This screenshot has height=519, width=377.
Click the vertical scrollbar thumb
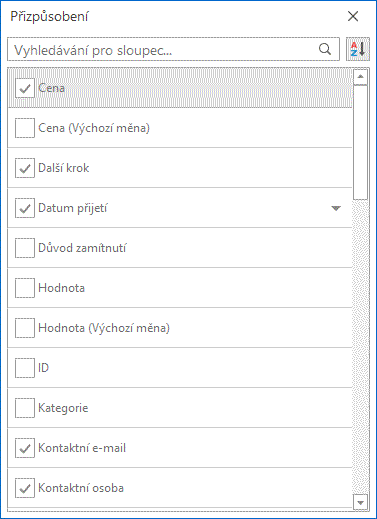pos(360,142)
